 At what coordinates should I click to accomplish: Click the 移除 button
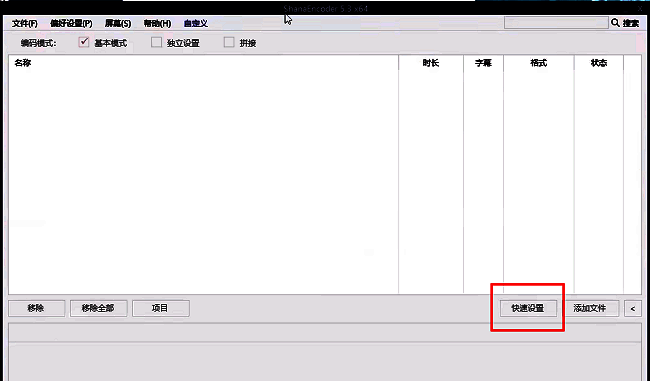[x=36, y=308]
